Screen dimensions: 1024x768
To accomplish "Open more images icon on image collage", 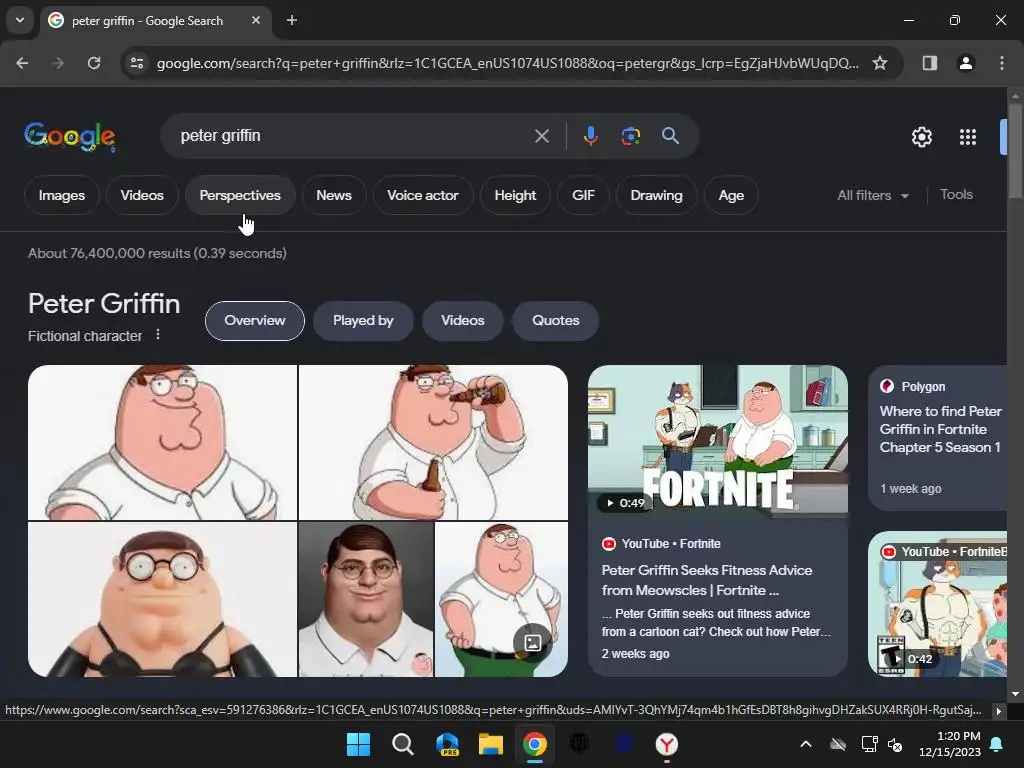I will coord(532,643).
